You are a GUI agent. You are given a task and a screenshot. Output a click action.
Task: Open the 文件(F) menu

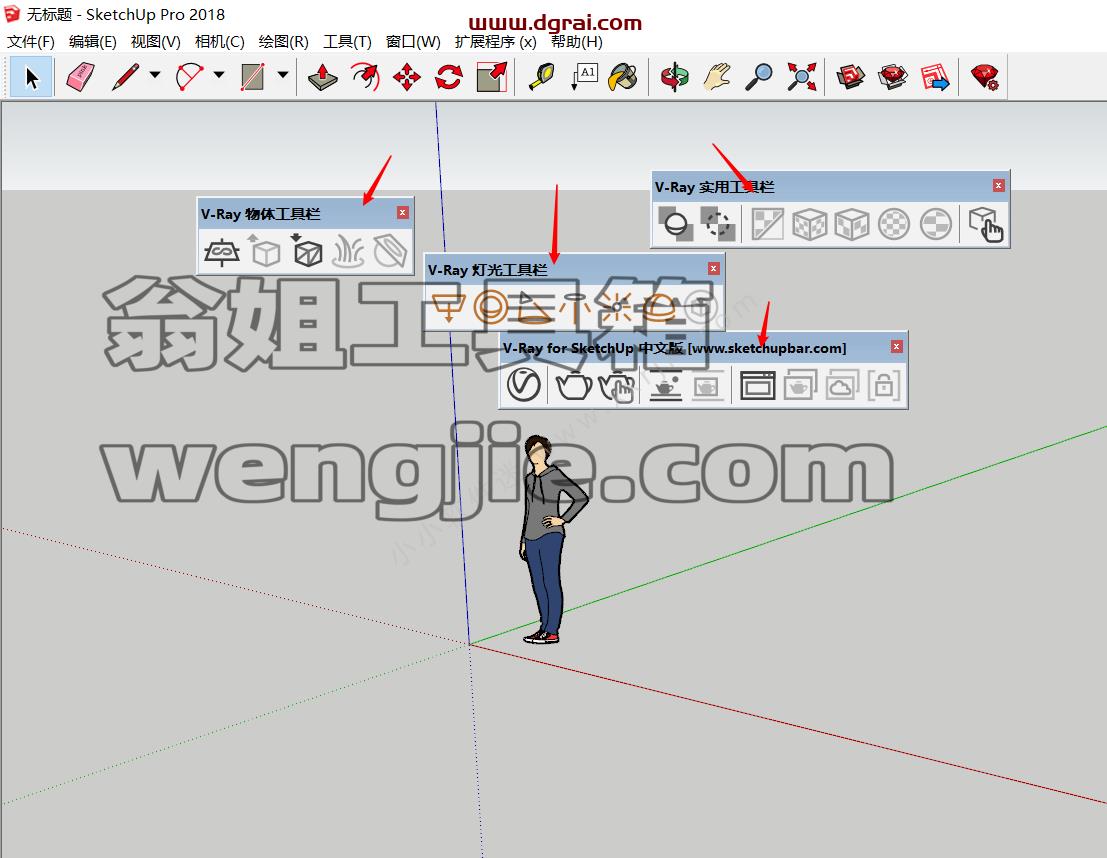31,42
